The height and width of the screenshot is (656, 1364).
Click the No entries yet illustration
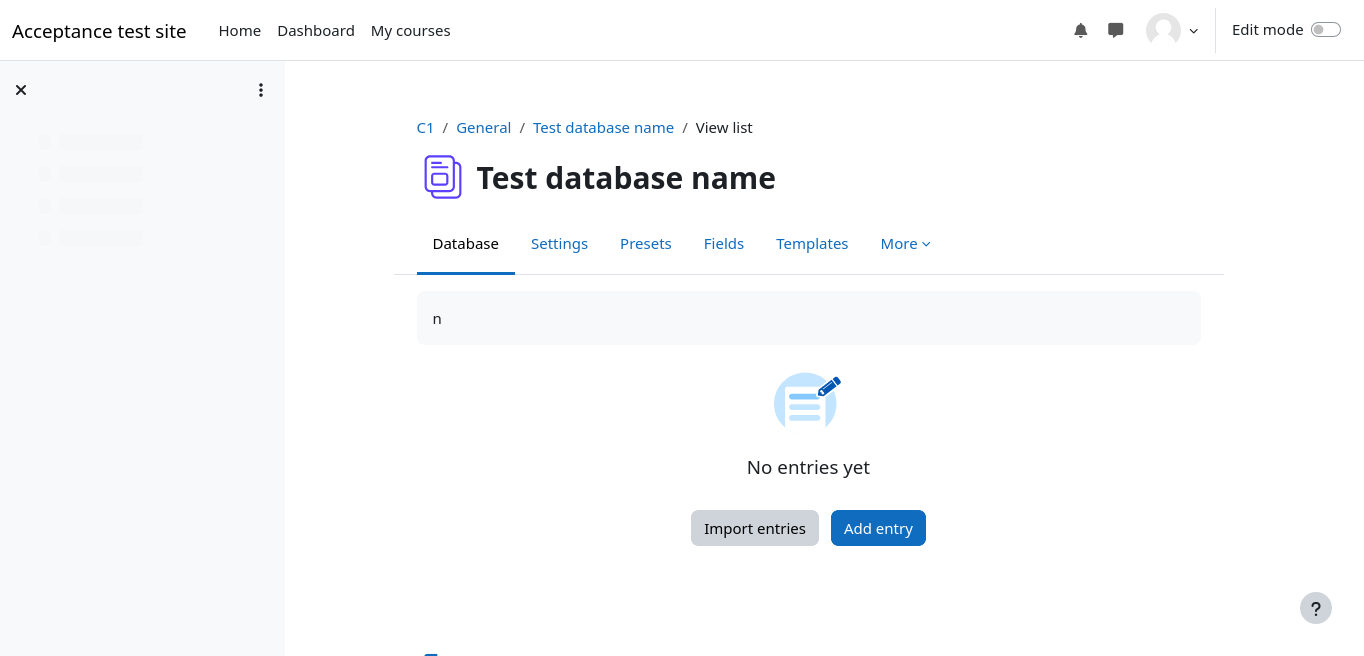(x=807, y=402)
